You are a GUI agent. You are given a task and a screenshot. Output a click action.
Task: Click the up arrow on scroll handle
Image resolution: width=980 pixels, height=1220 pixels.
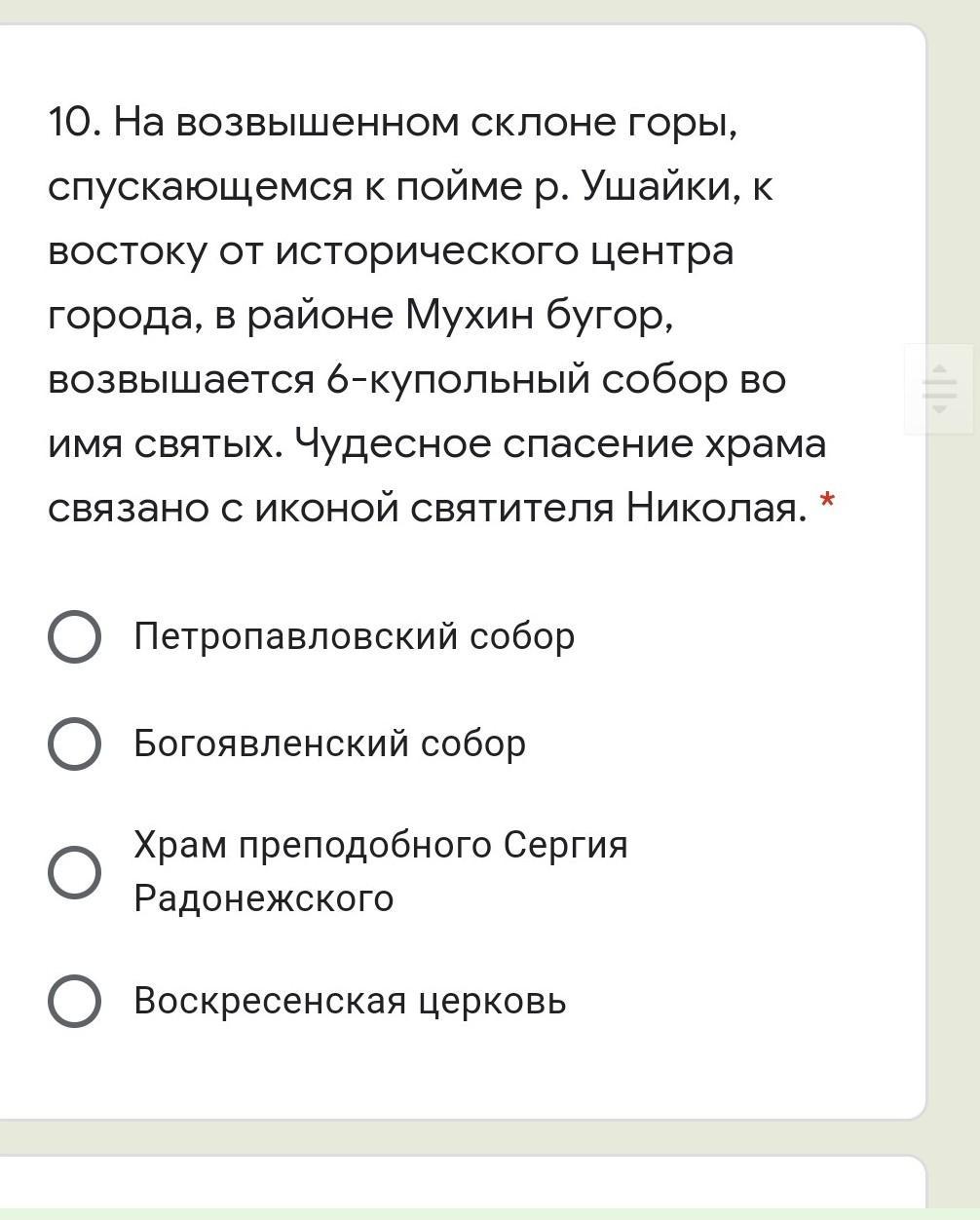pos(939,368)
